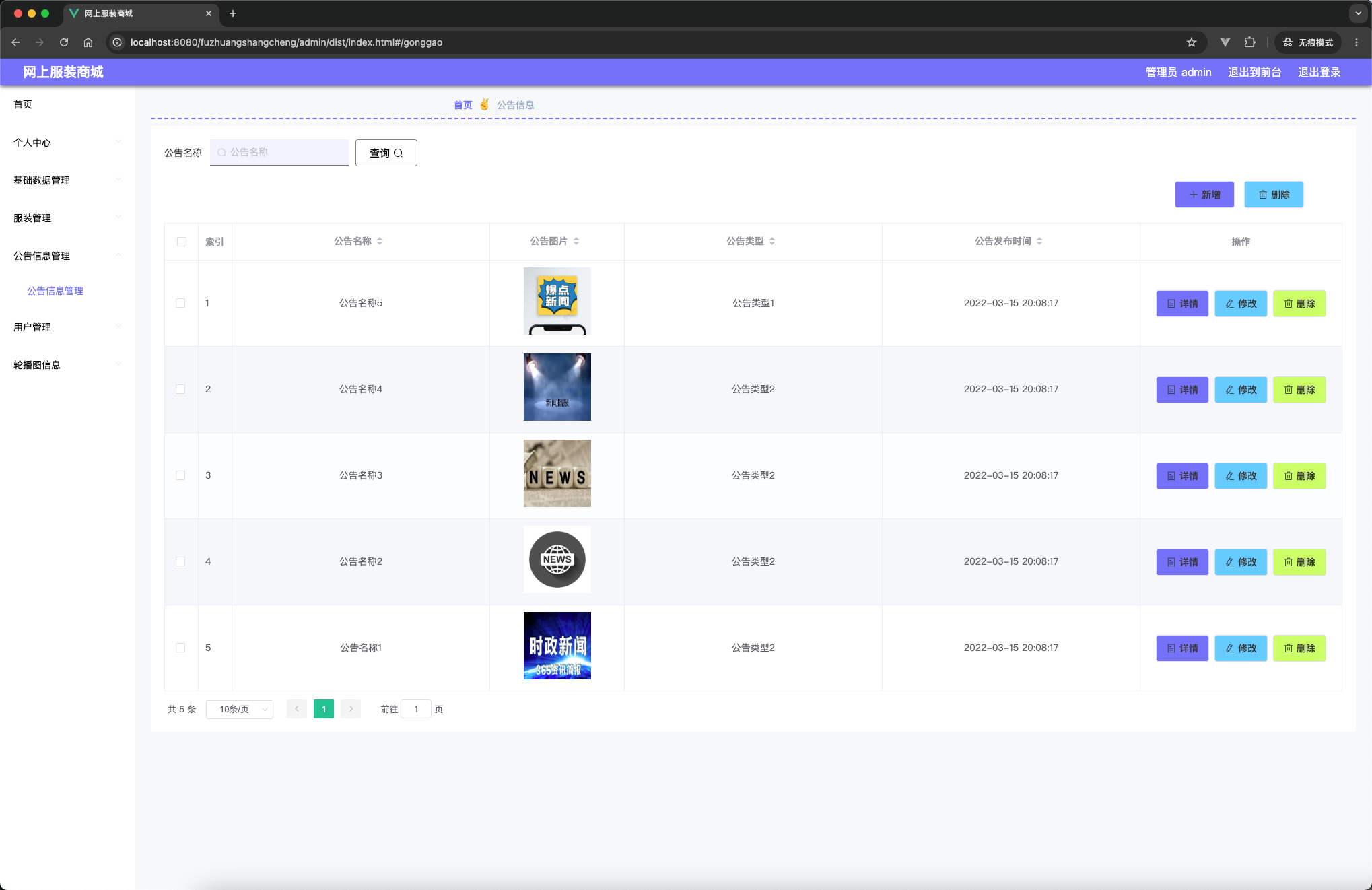Click page number 1 in pagination
Viewport: 1372px width, 890px height.
point(324,709)
